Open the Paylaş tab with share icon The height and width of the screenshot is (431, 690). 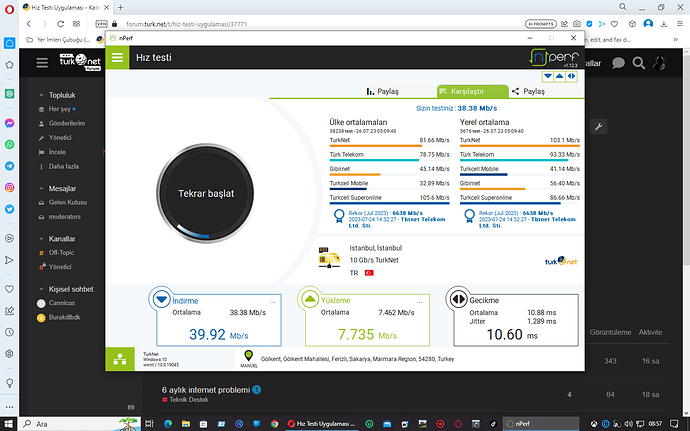pyautogui.click(x=528, y=91)
